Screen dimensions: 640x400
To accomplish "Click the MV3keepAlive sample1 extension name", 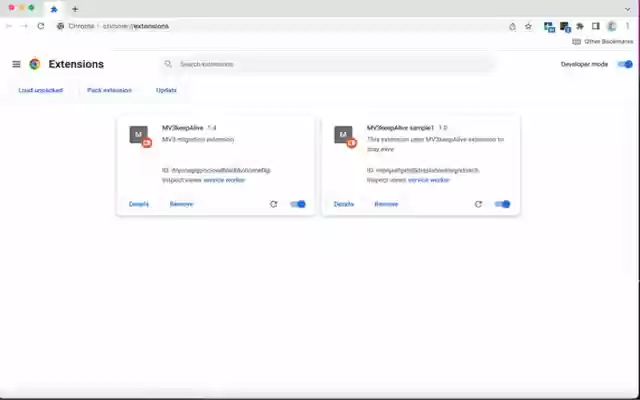I will [x=400, y=128].
